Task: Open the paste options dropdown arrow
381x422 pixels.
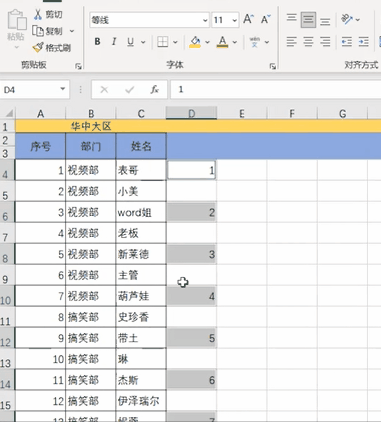Action: coord(16,47)
